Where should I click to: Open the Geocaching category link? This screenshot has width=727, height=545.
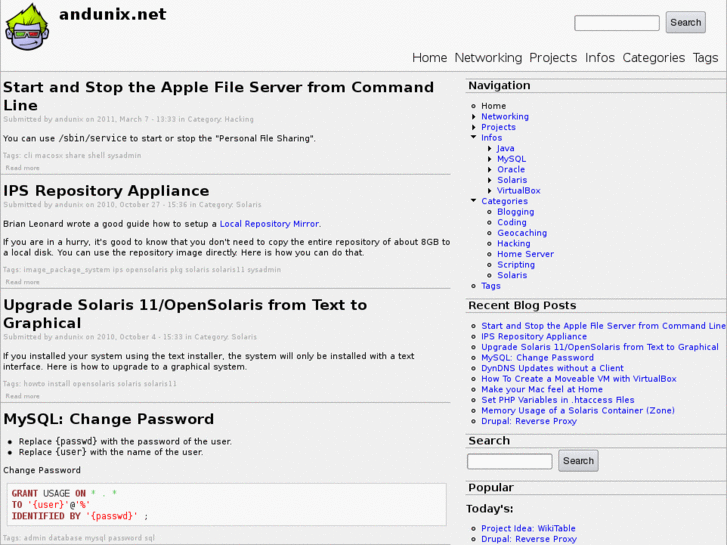(x=522, y=233)
